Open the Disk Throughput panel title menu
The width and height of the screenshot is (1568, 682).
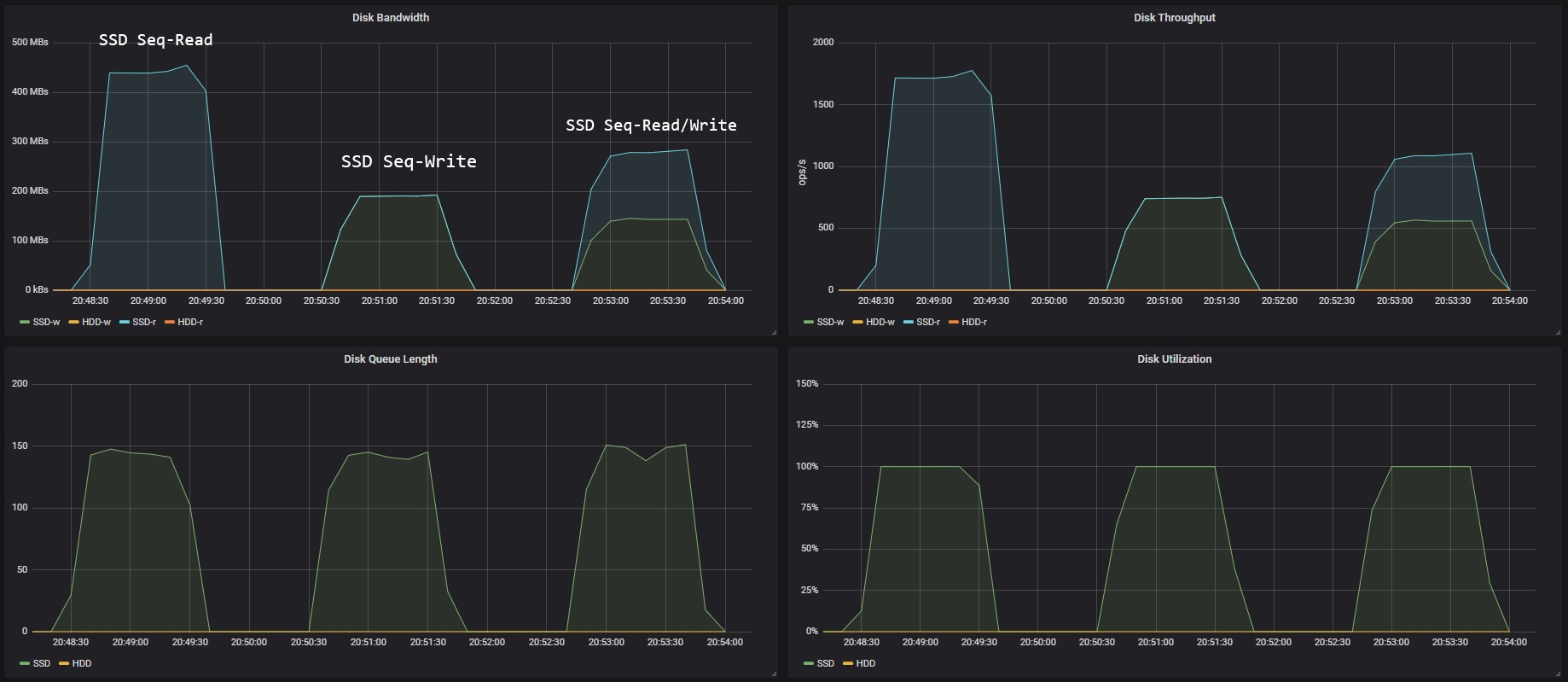(1174, 18)
